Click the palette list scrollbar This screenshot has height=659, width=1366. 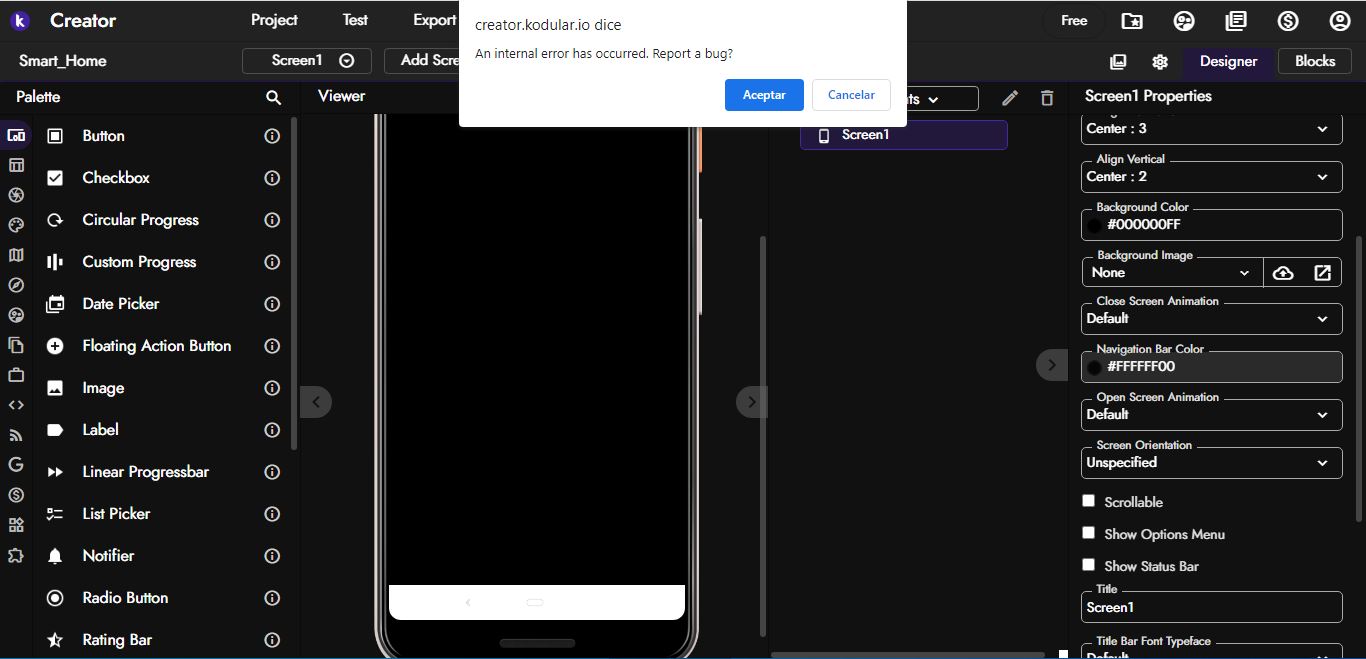click(x=293, y=283)
